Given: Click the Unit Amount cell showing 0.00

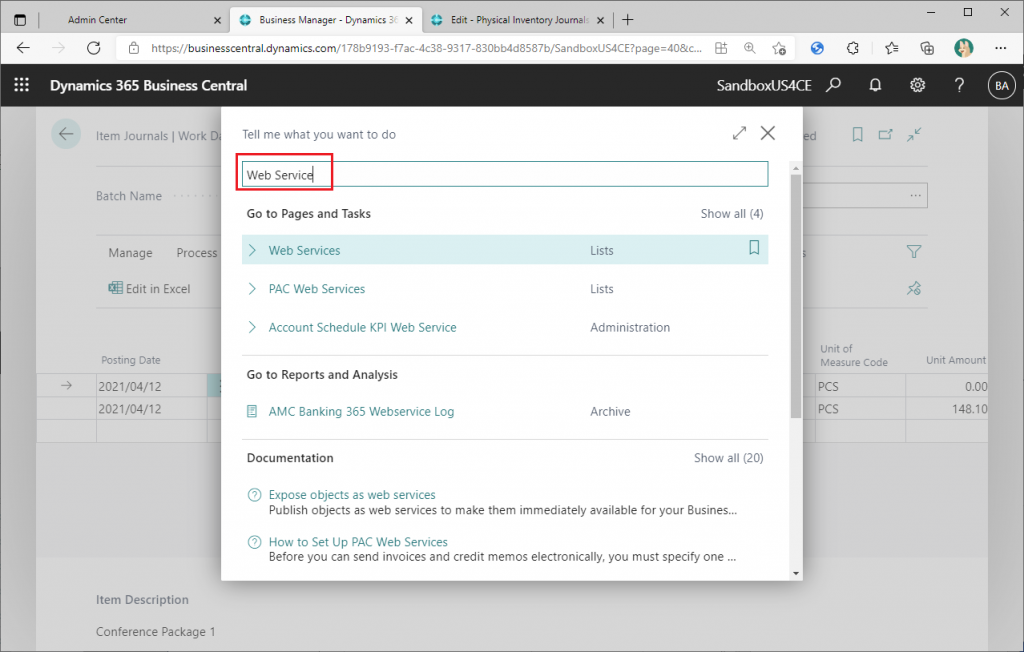Looking at the screenshot, I should (x=947, y=386).
